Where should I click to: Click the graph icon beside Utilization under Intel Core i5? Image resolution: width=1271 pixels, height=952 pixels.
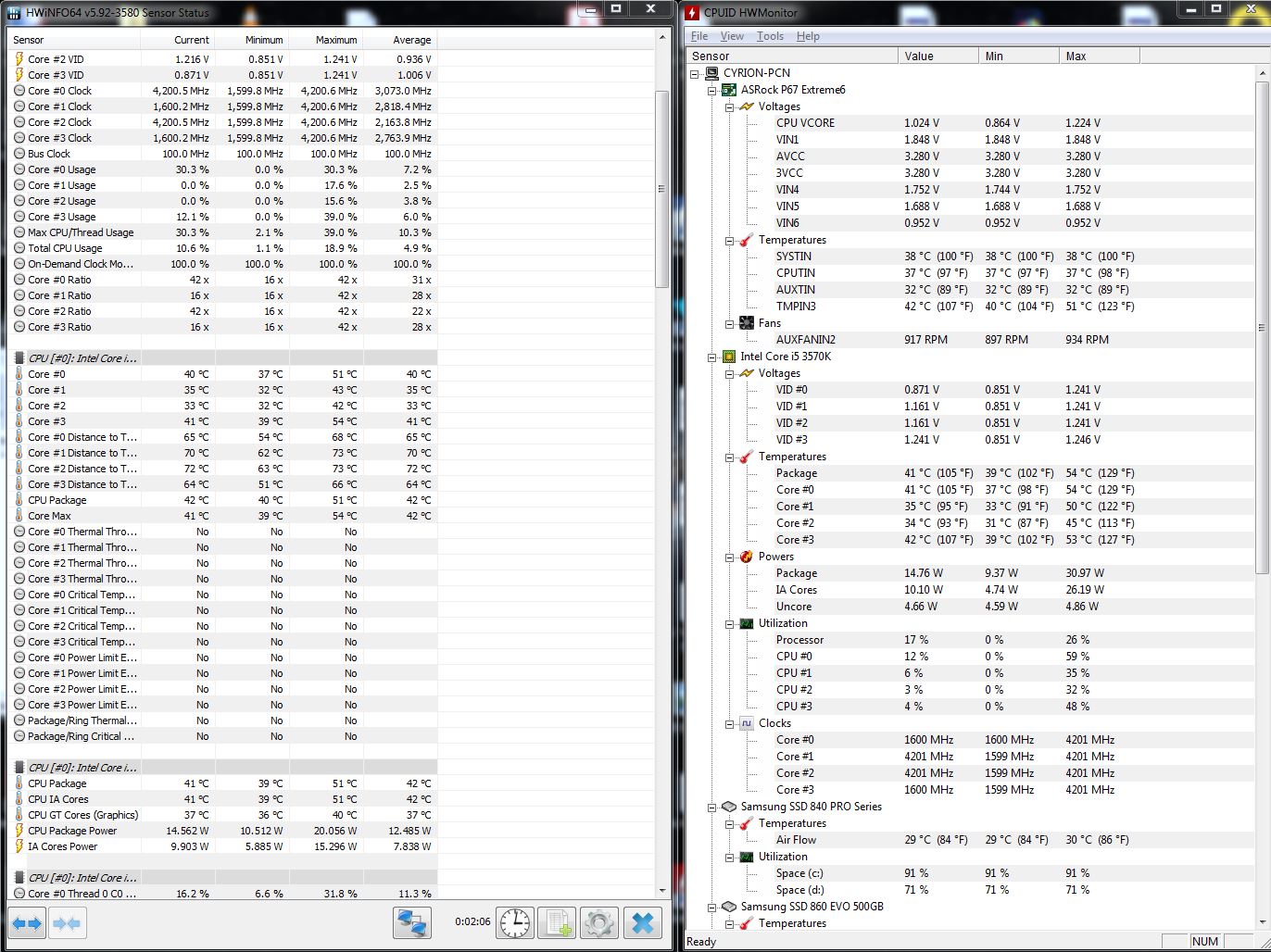point(747,623)
